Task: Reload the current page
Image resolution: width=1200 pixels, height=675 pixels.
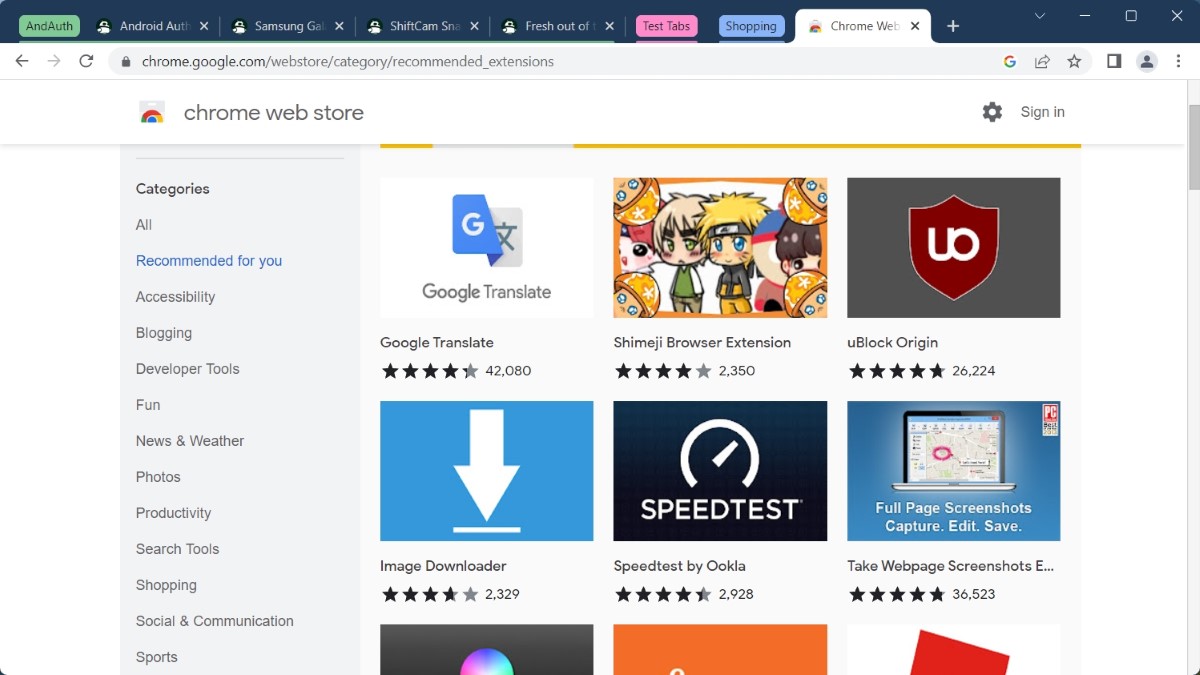Action: coord(86,61)
